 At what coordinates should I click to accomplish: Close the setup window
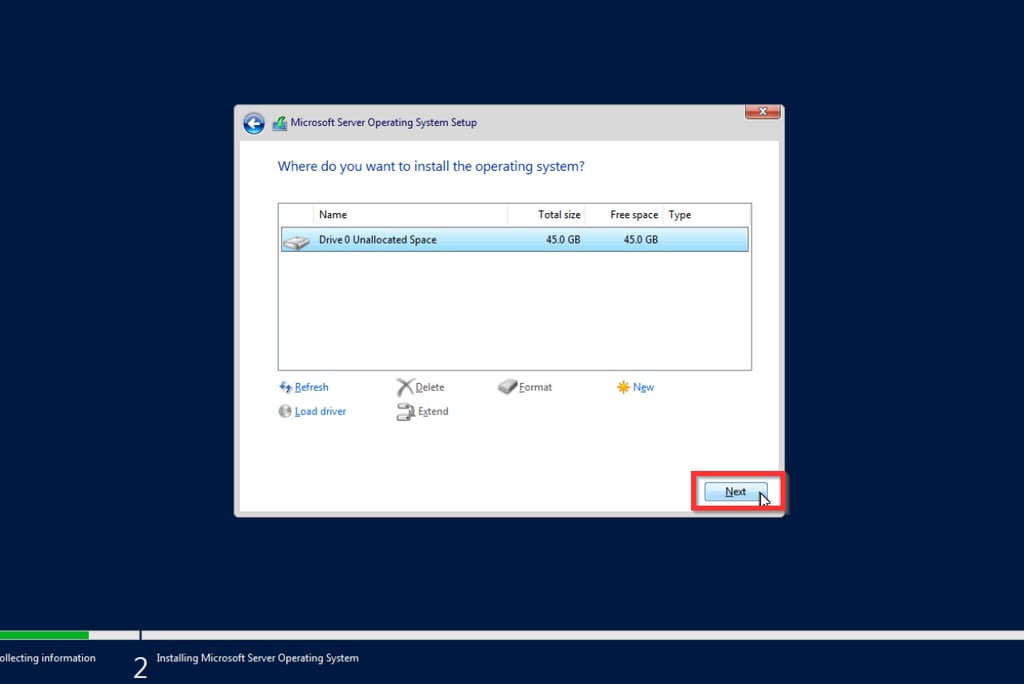(x=762, y=112)
